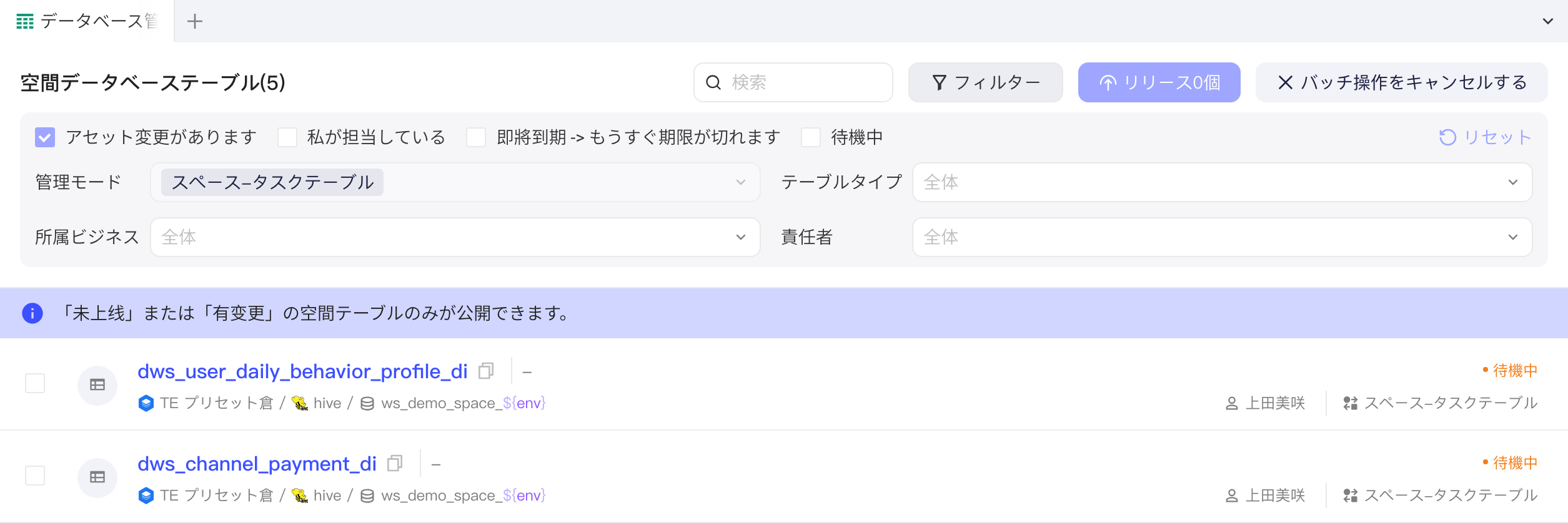Click 待機中 status of dws_channel_payment_di

point(1510,463)
